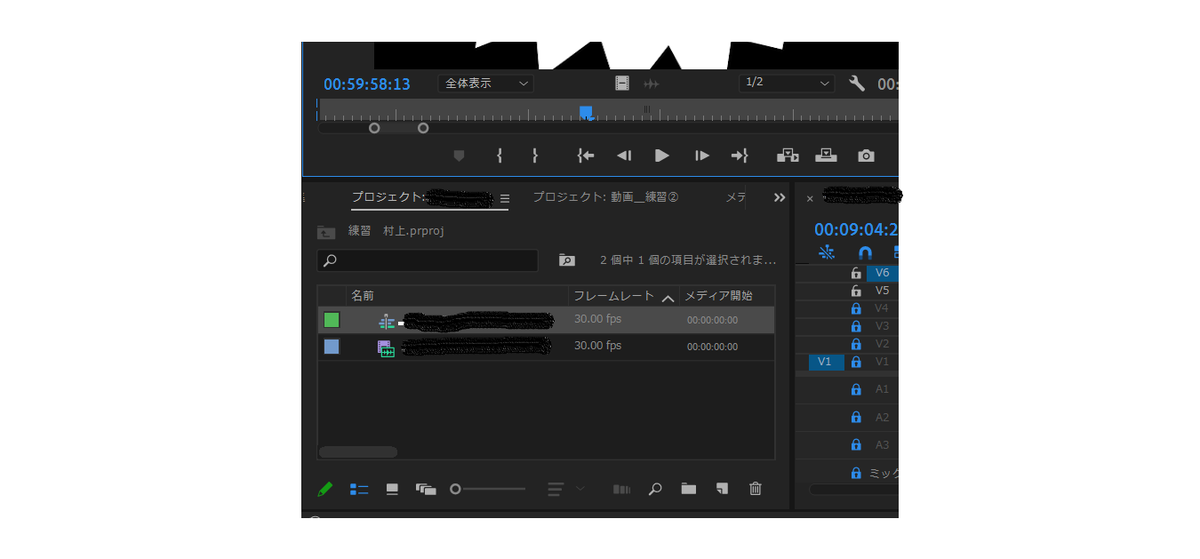
Task: Unlock the V3 track
Action: coord(855,326)
